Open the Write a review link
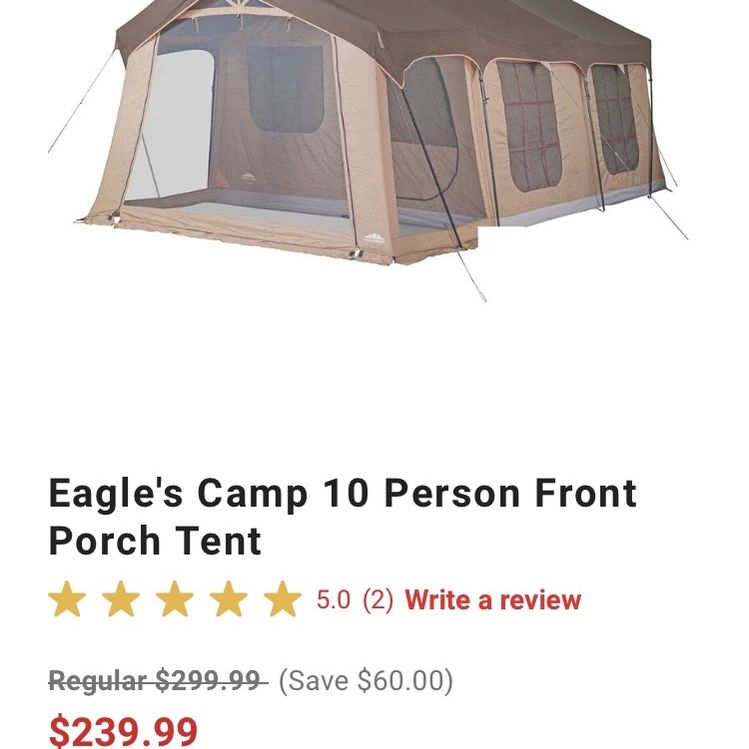The width and height of the screenshot is (749, 749). click(493, 599)
